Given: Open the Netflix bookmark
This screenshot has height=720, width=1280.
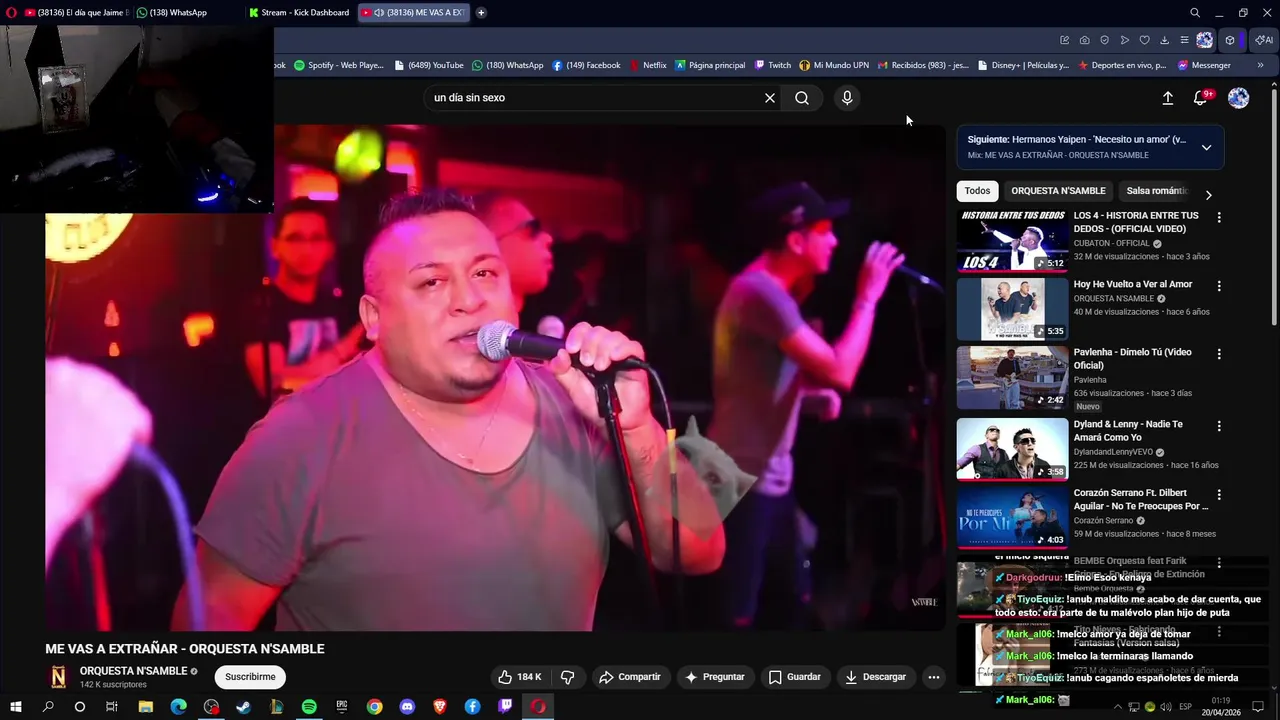Looking at the screenshot, I should point(648,65).
